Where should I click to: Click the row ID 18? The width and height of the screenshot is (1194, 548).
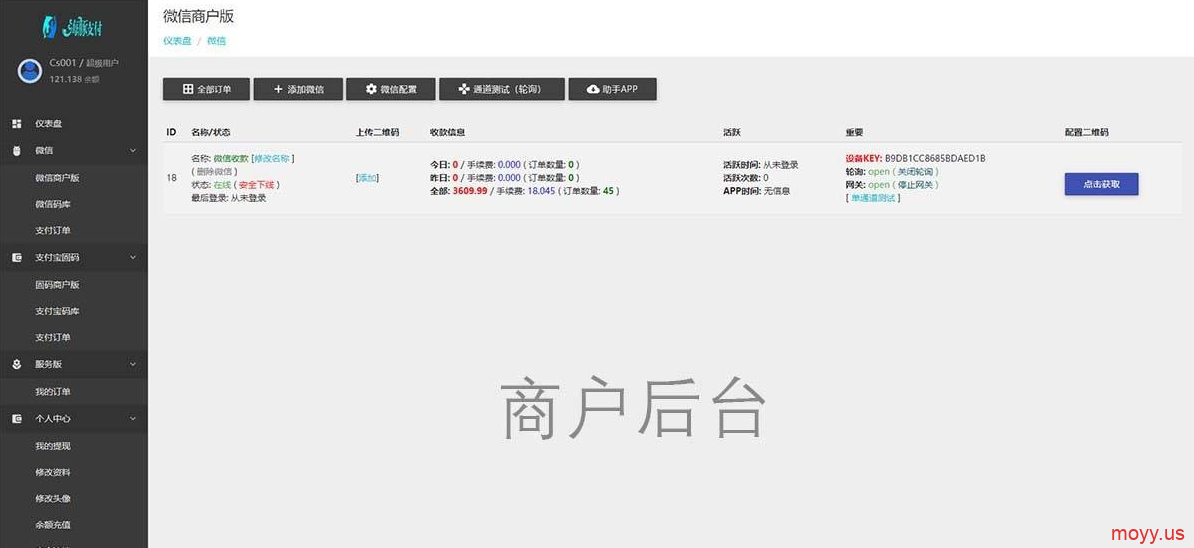[171, 178]
